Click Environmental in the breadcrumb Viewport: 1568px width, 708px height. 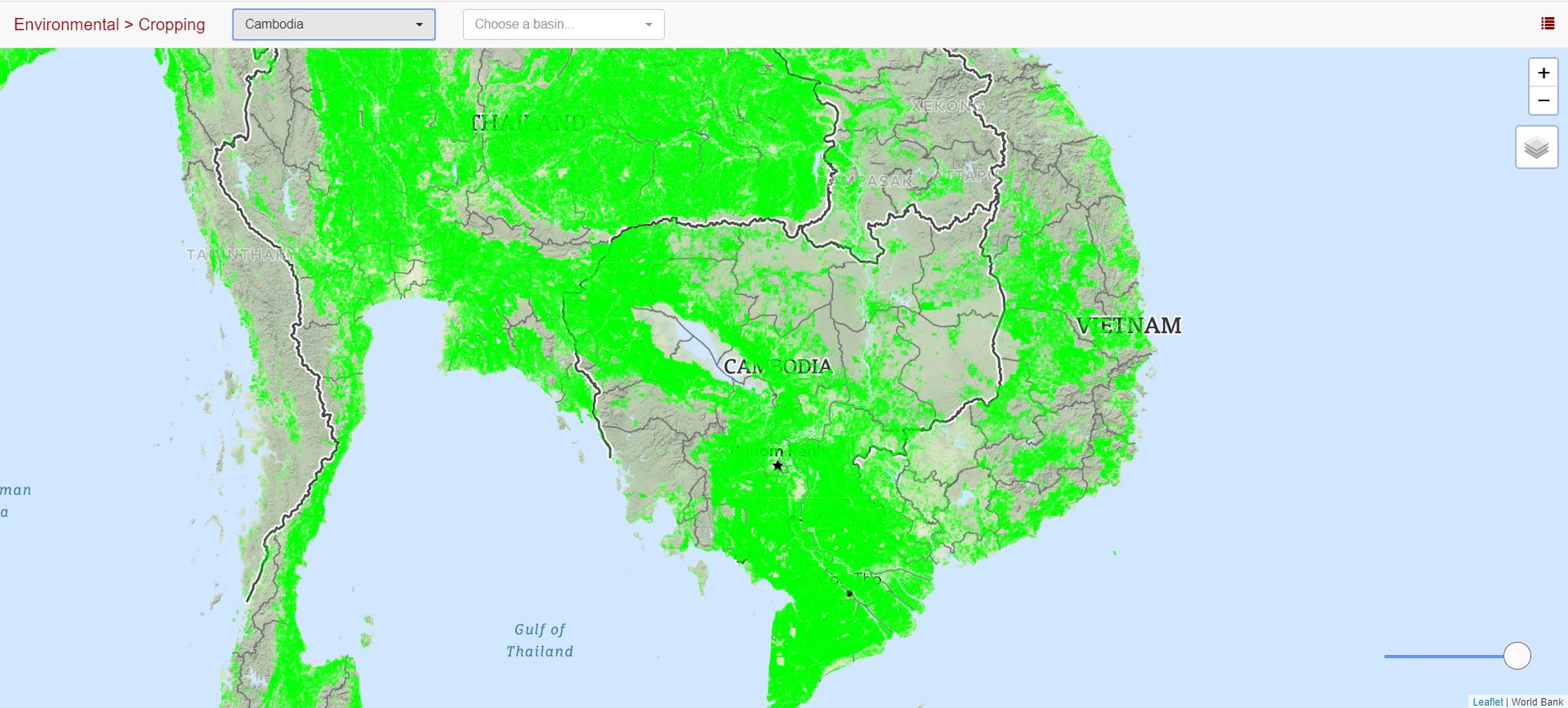66,24
